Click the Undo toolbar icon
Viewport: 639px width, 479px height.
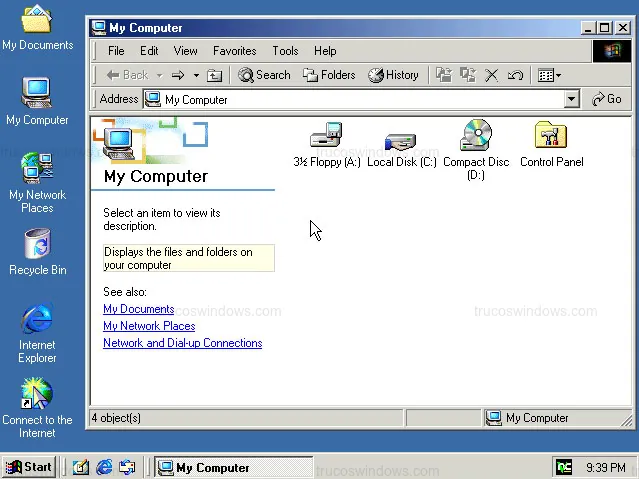pyautogui.click(x=515, y=75)
